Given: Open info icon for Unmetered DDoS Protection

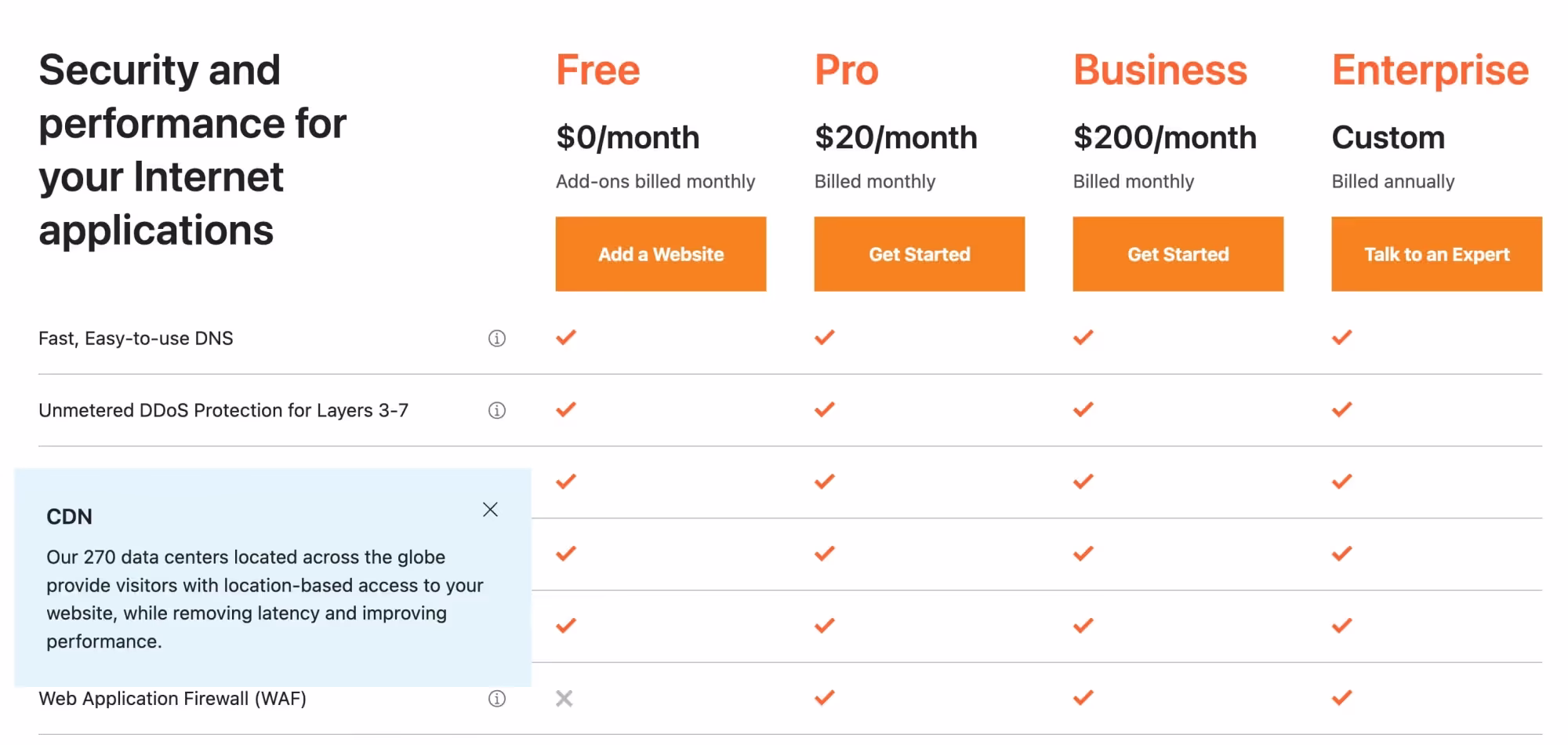Looking at the screenshot, I should pos(497,411).
